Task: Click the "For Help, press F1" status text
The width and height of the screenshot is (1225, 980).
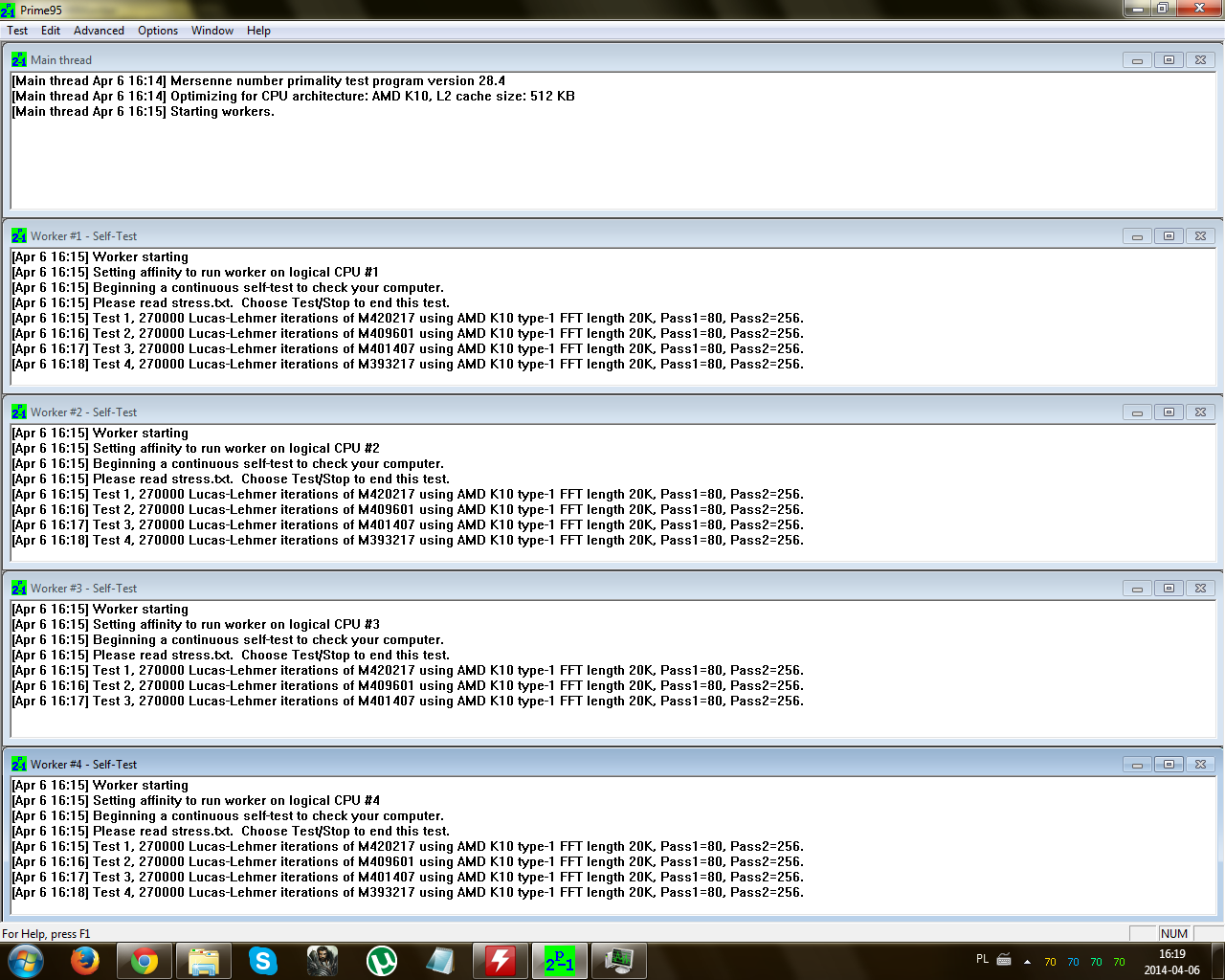Action: coord(46,934)
